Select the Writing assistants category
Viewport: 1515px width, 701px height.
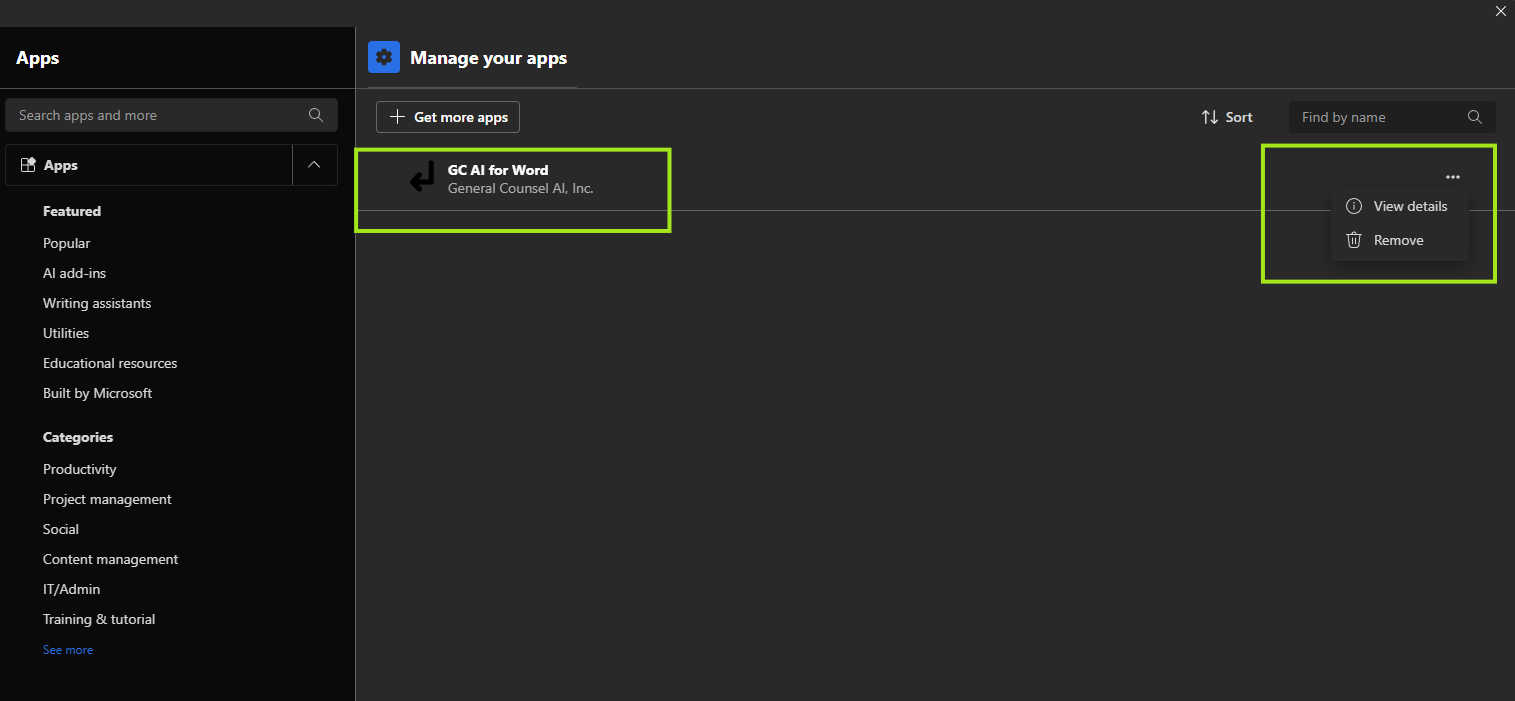click(x=97, y=303)
